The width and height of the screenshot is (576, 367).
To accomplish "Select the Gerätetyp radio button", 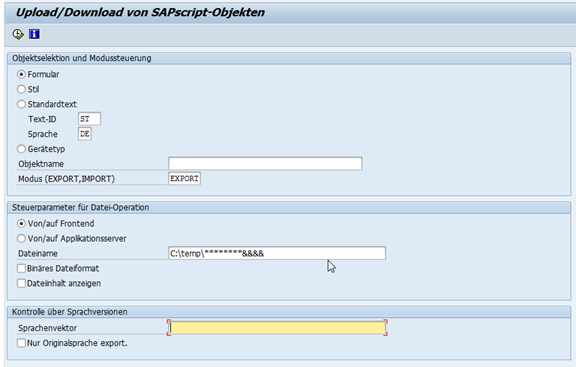I will click(x=21, y=149).
